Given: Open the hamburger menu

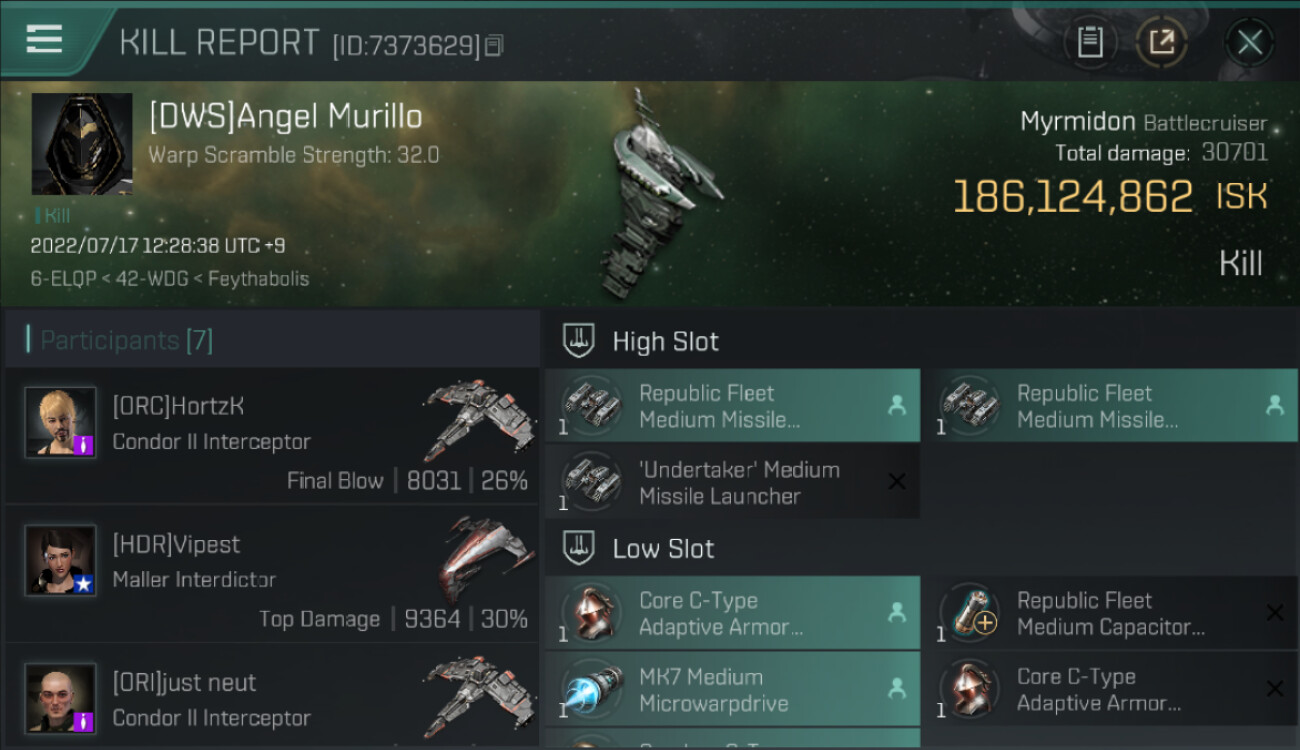Looking at the screenshot, I should tap(44, 39).
